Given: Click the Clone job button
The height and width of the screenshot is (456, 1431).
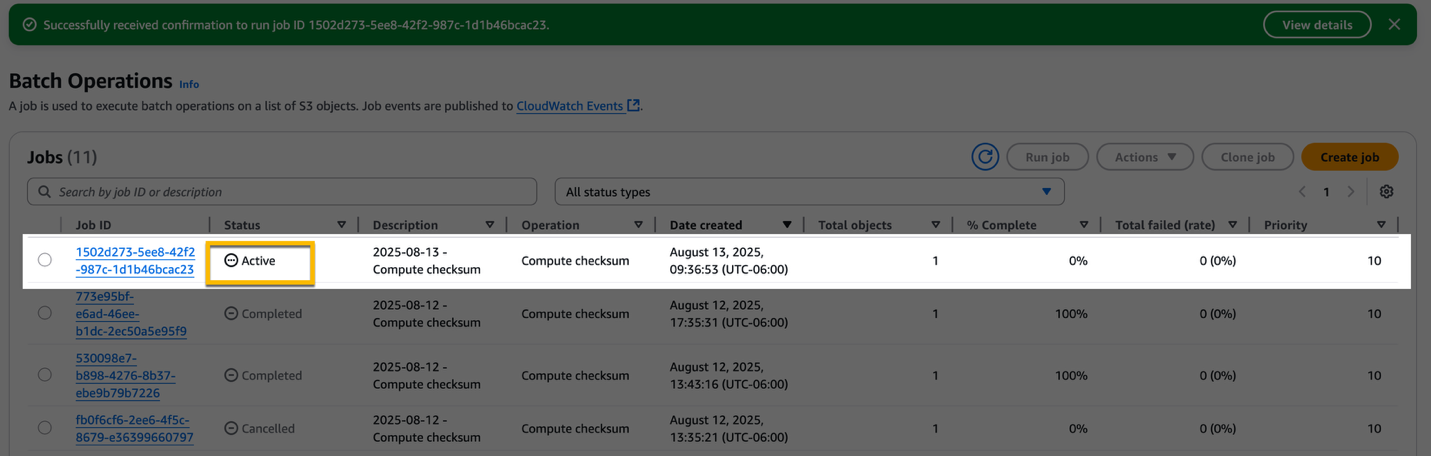Looking at the screenshot, I should [x=1247, y=157].
